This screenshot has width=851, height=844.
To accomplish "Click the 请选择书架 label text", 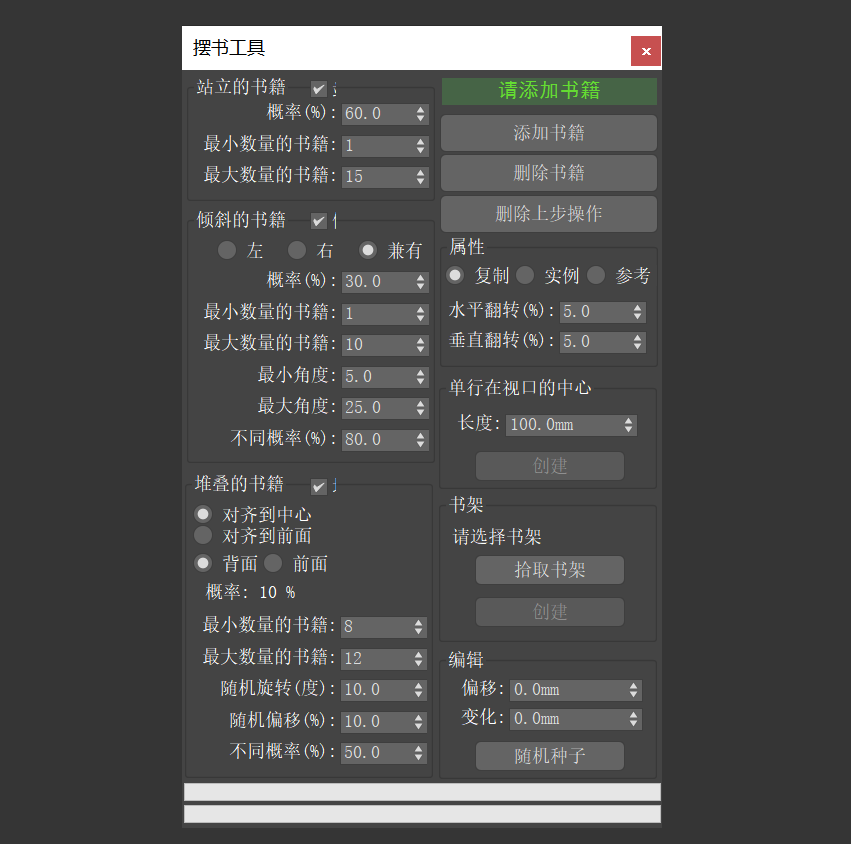I will coord(497,537).
